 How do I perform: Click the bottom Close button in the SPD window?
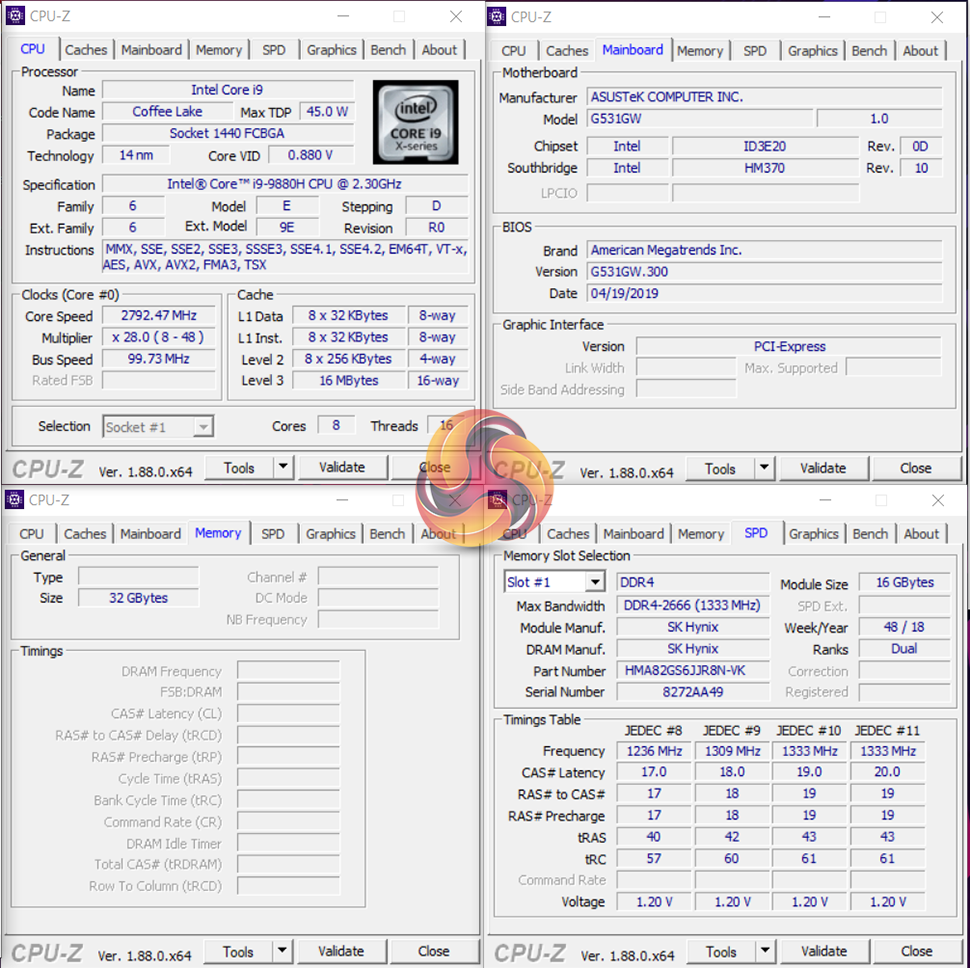(916, 952)
